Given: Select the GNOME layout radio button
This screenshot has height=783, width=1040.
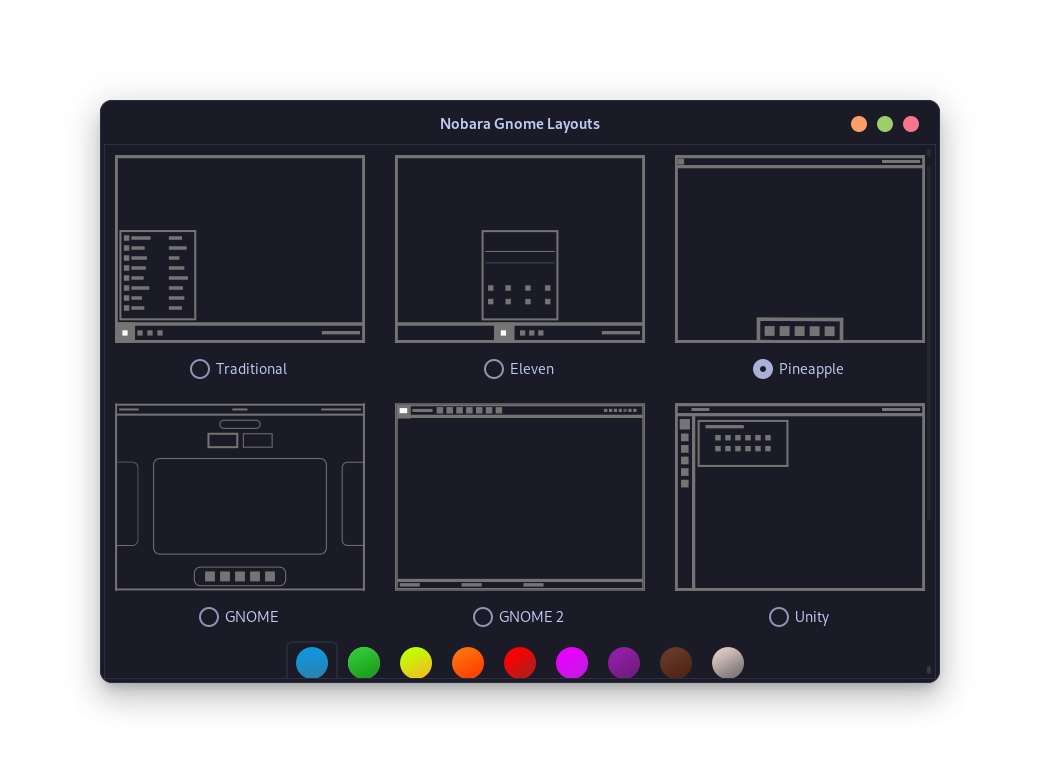Looking at the screenshot, I should (x=209, y=617).
